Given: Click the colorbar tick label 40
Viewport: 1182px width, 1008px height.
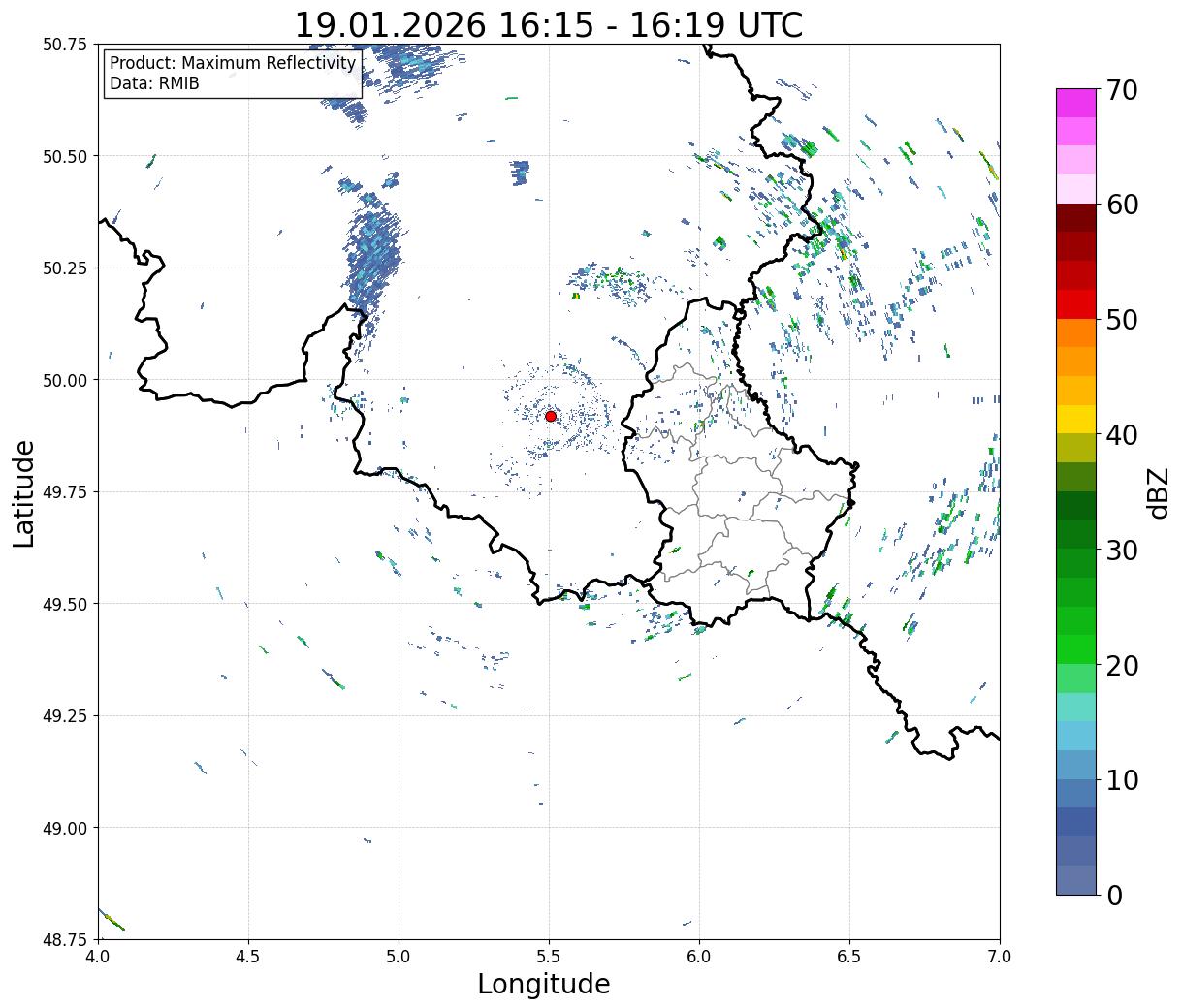Looking at the screenshot, I should click(1122, 435).
